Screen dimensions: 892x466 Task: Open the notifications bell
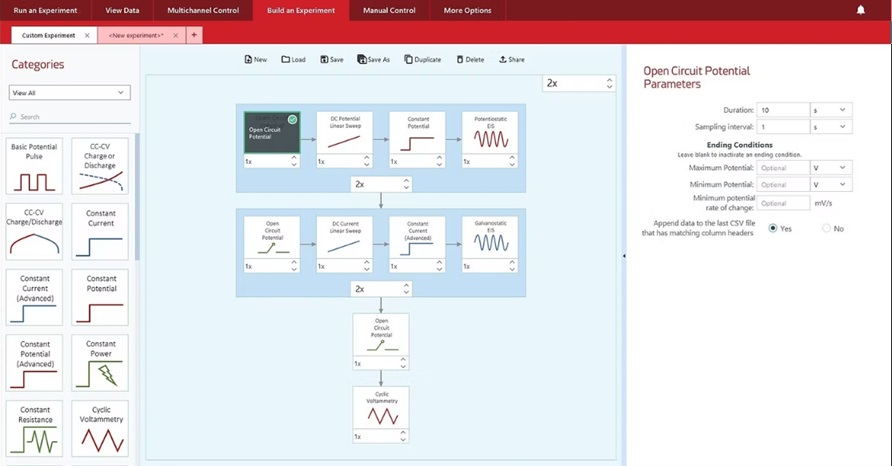click(x=861, y=10)
